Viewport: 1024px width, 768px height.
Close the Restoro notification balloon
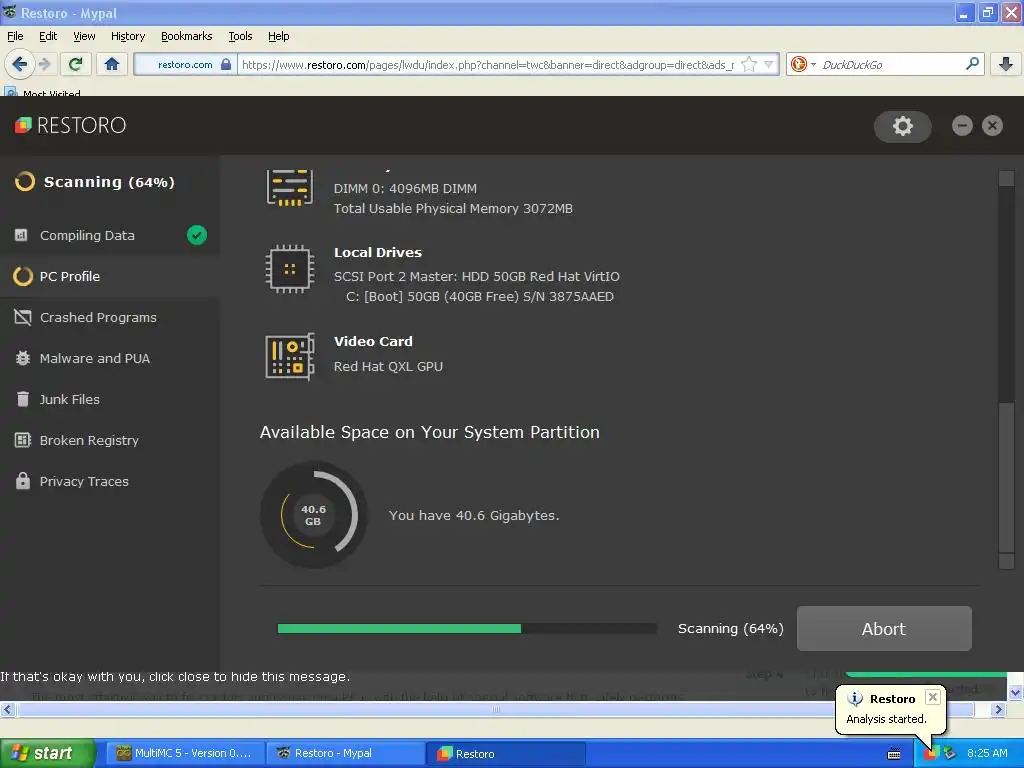(933, 697)
